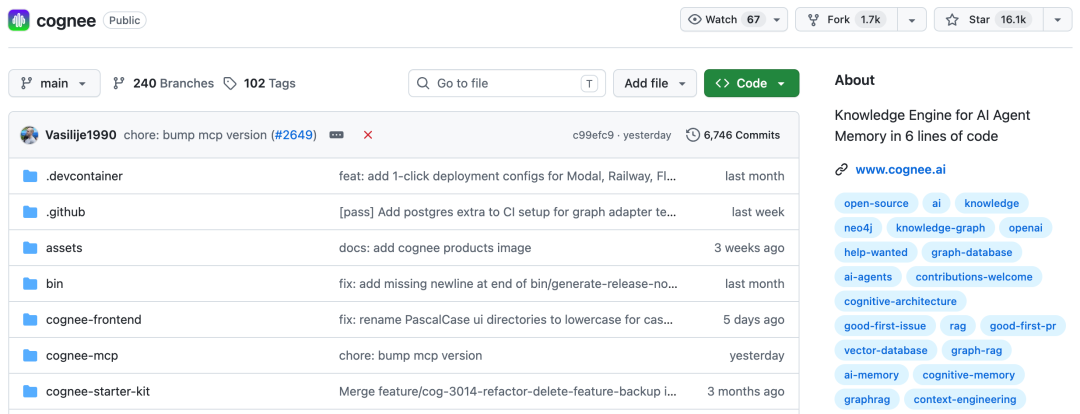1080x414 pixels.
Task: Open the fork list dropdown arrow
Action: [x=911, y=19]
